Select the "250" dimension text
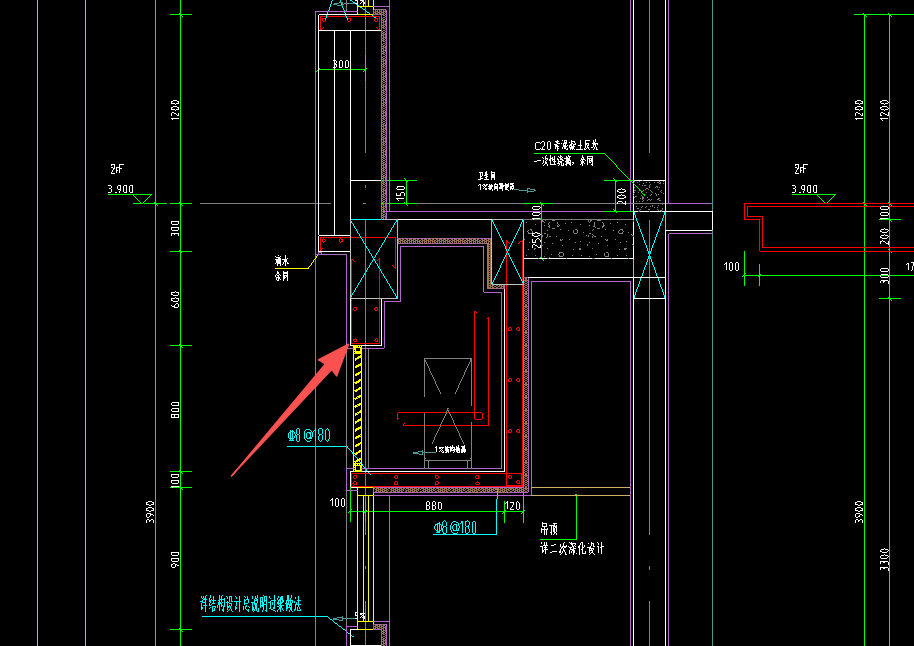This screenshot has width=914, height=646. [537, 240]
